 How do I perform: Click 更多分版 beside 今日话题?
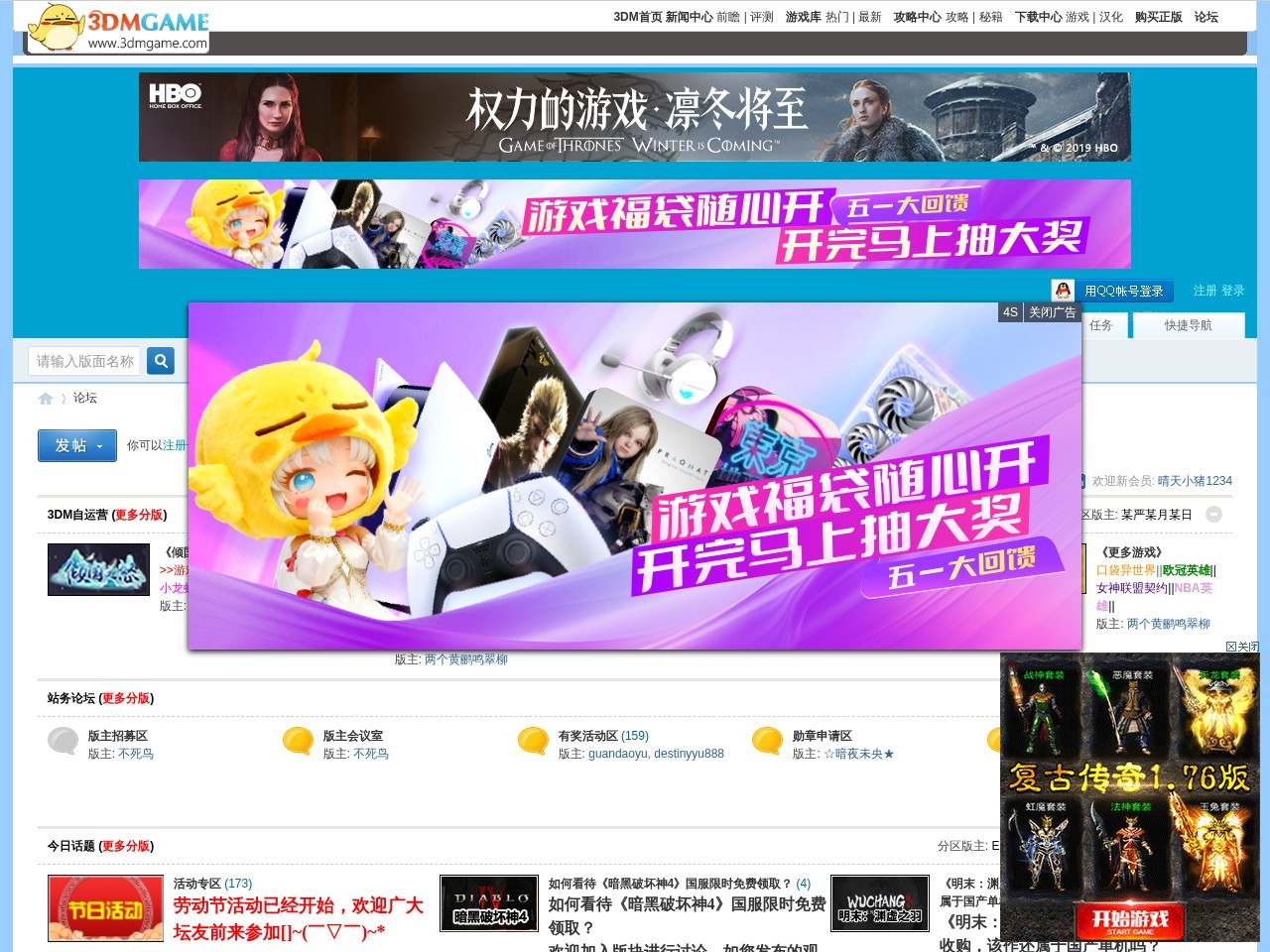126,846
